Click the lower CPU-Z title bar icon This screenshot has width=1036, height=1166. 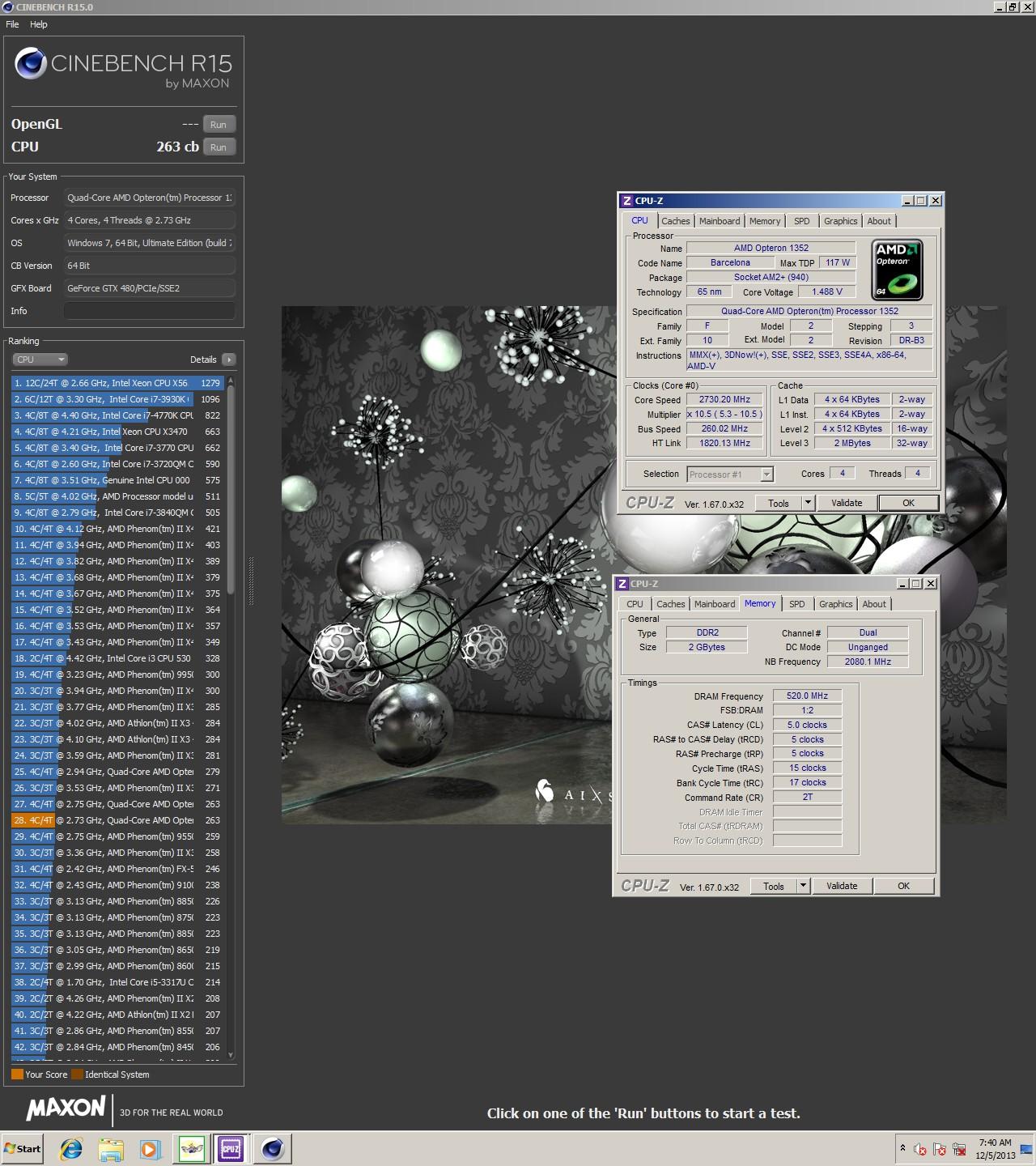point(622,584)
